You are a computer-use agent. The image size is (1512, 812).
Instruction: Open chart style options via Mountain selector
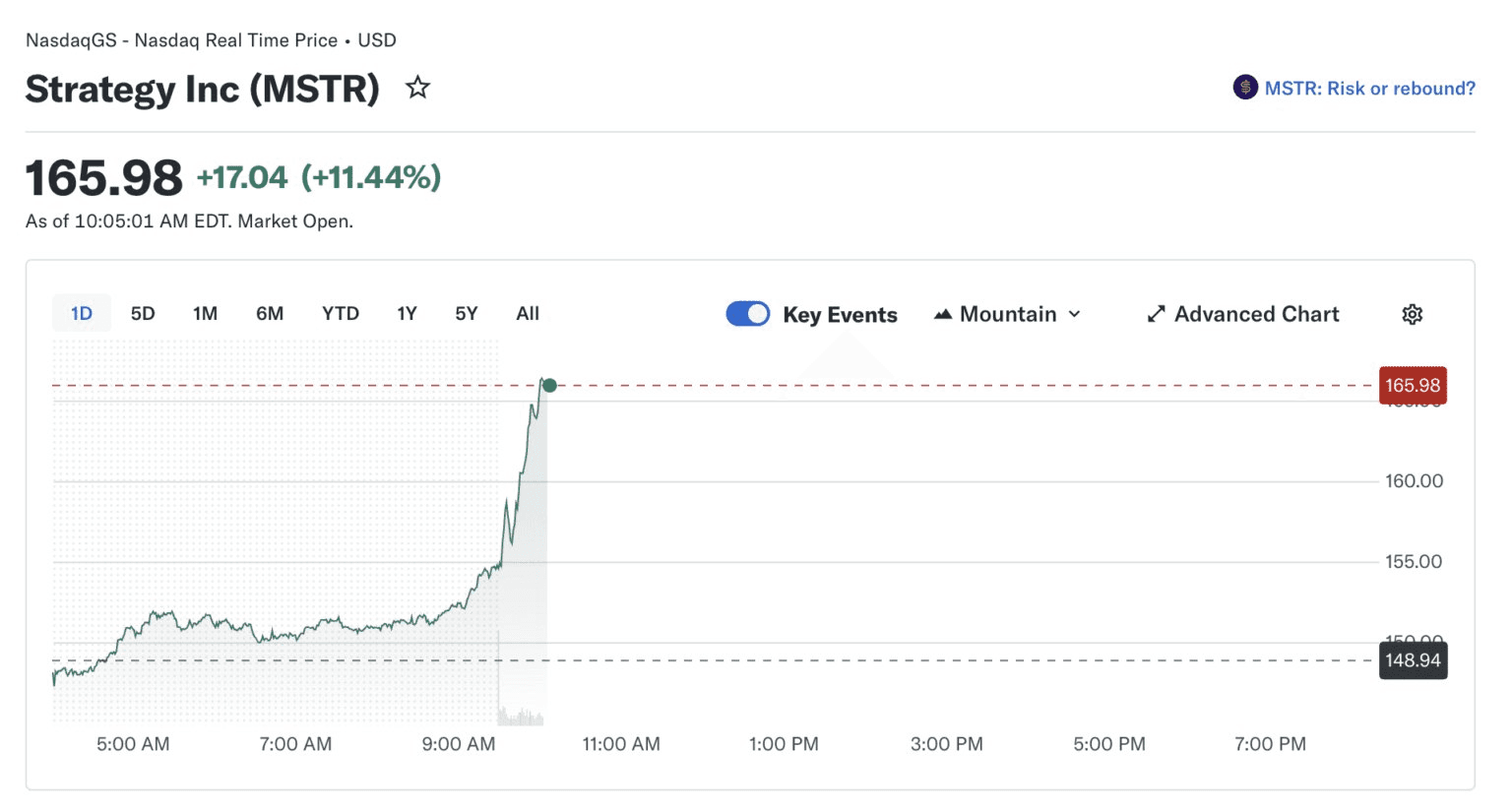(x=1006, y=313)
